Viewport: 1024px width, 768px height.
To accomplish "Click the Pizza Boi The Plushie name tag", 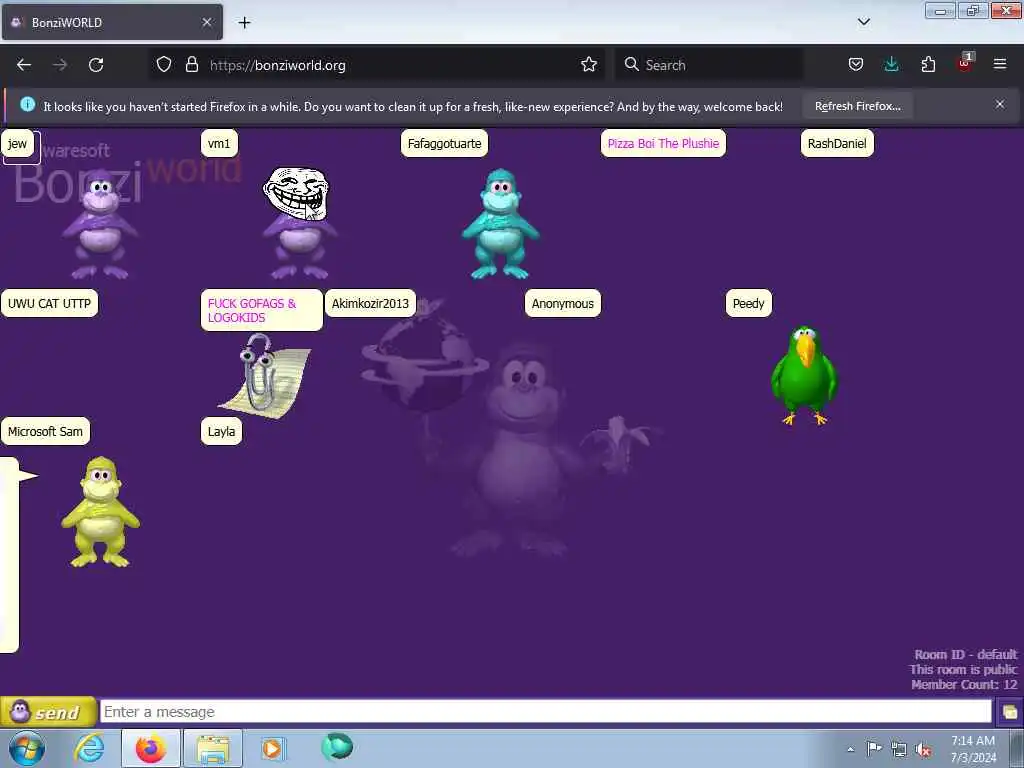I will (x=663, y=144).
